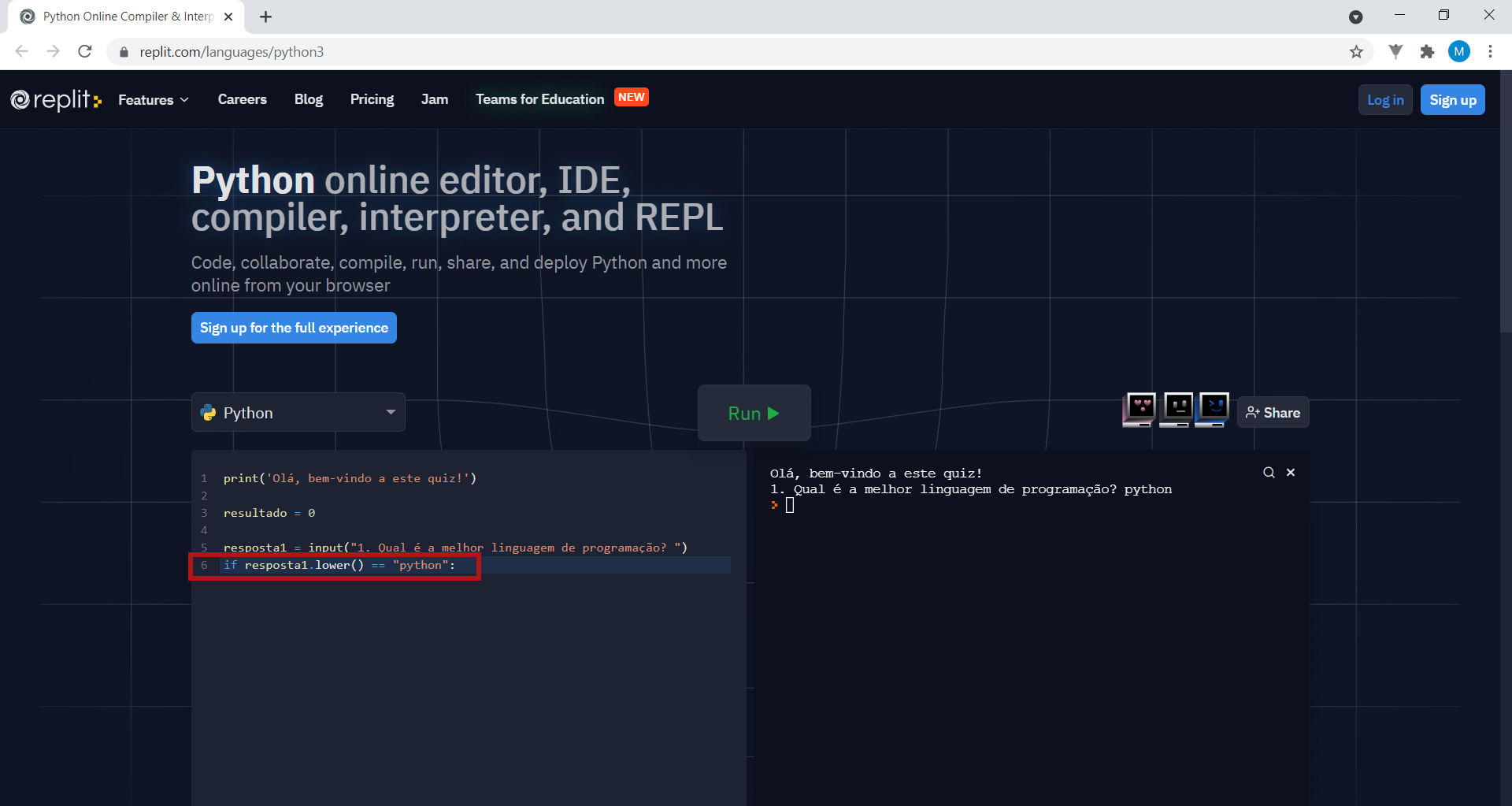Open a new browser tab
This screenshot has height=806, width=1512.
click(265, 17)
